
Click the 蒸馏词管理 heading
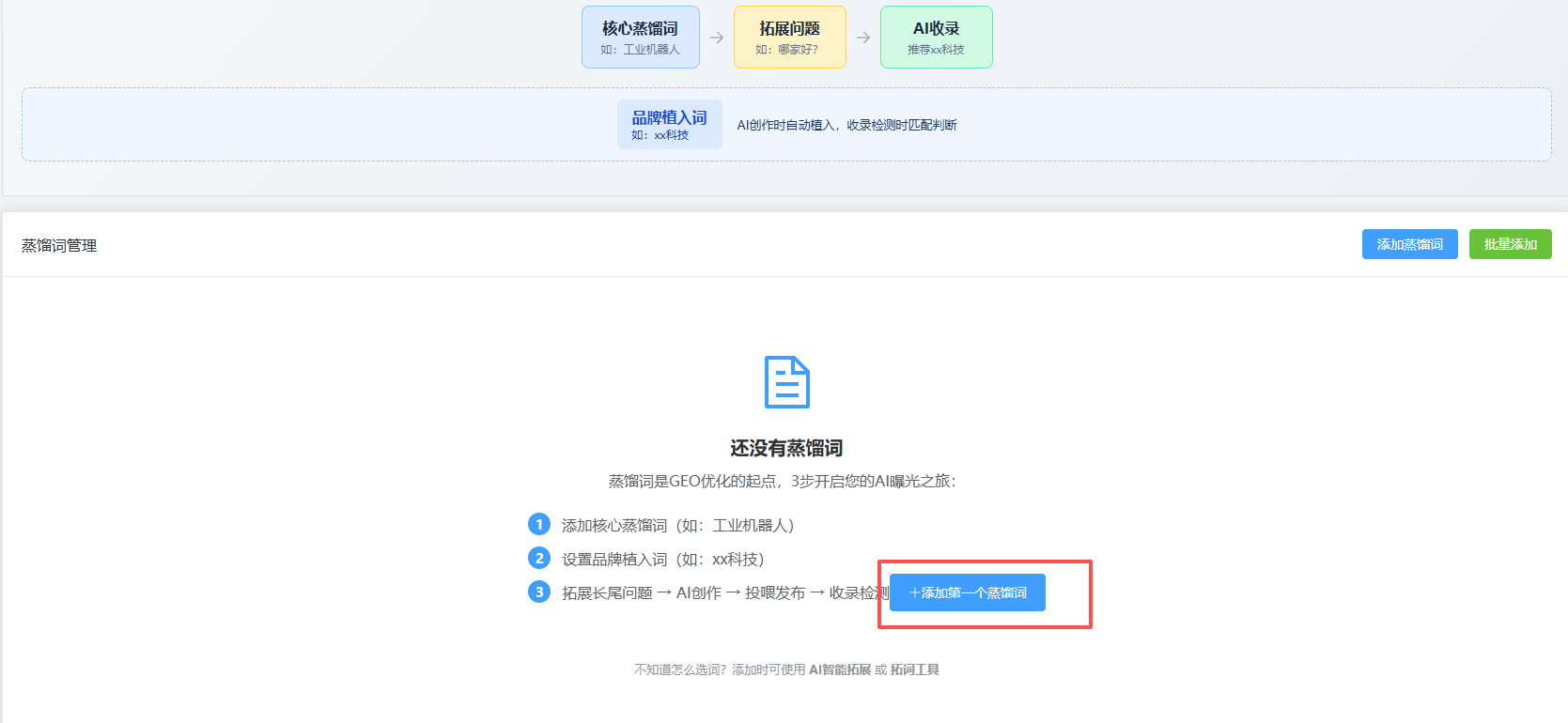point(59,245)
